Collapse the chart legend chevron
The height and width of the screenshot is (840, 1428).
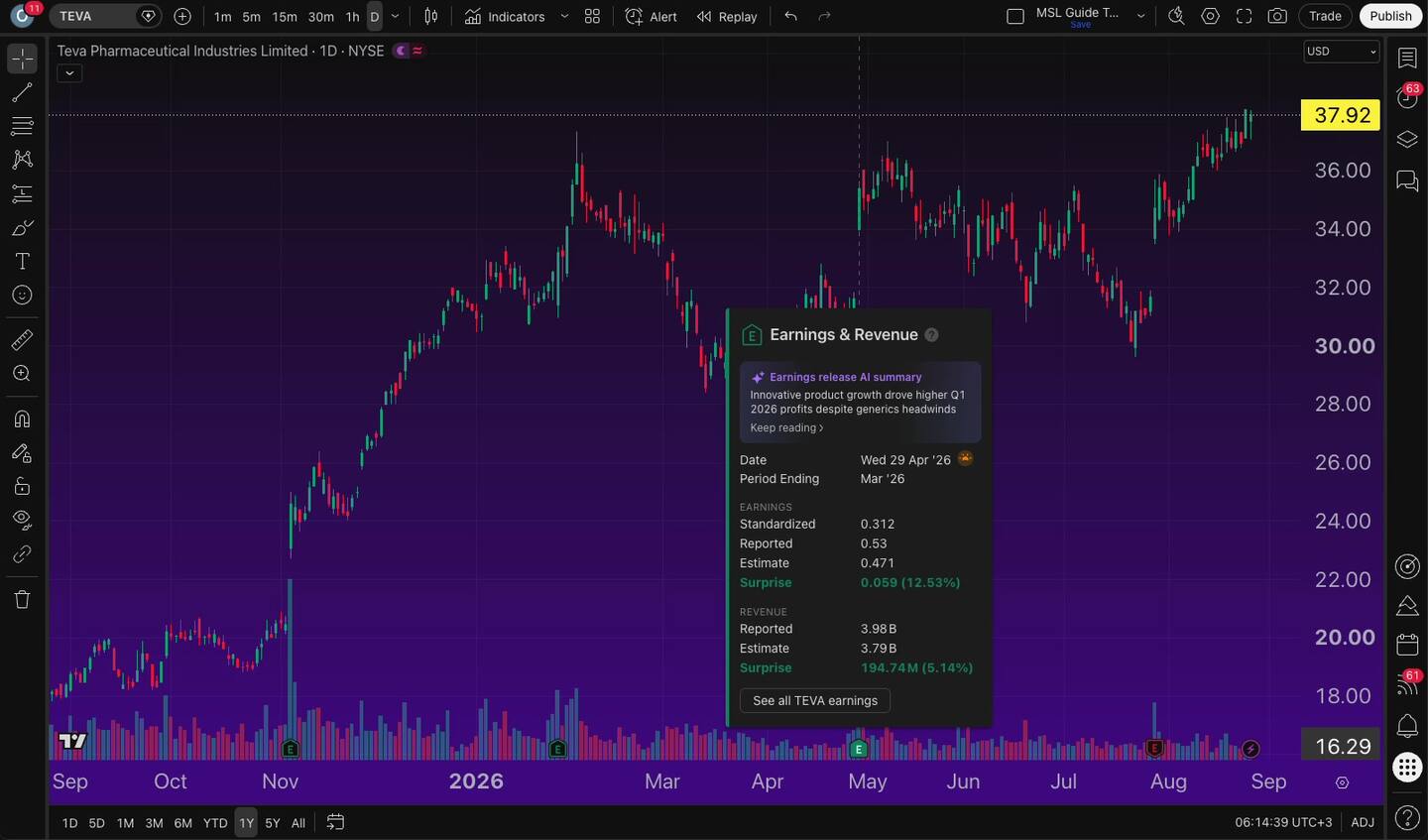pos(68,73)
